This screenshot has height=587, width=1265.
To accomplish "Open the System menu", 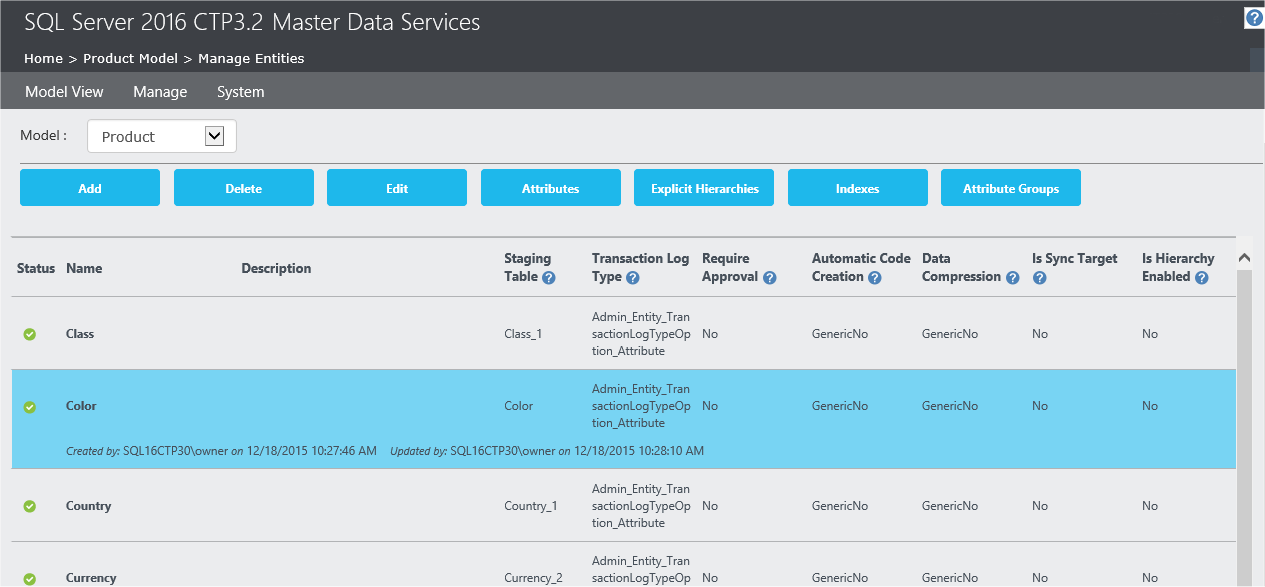I will [241, 92].
